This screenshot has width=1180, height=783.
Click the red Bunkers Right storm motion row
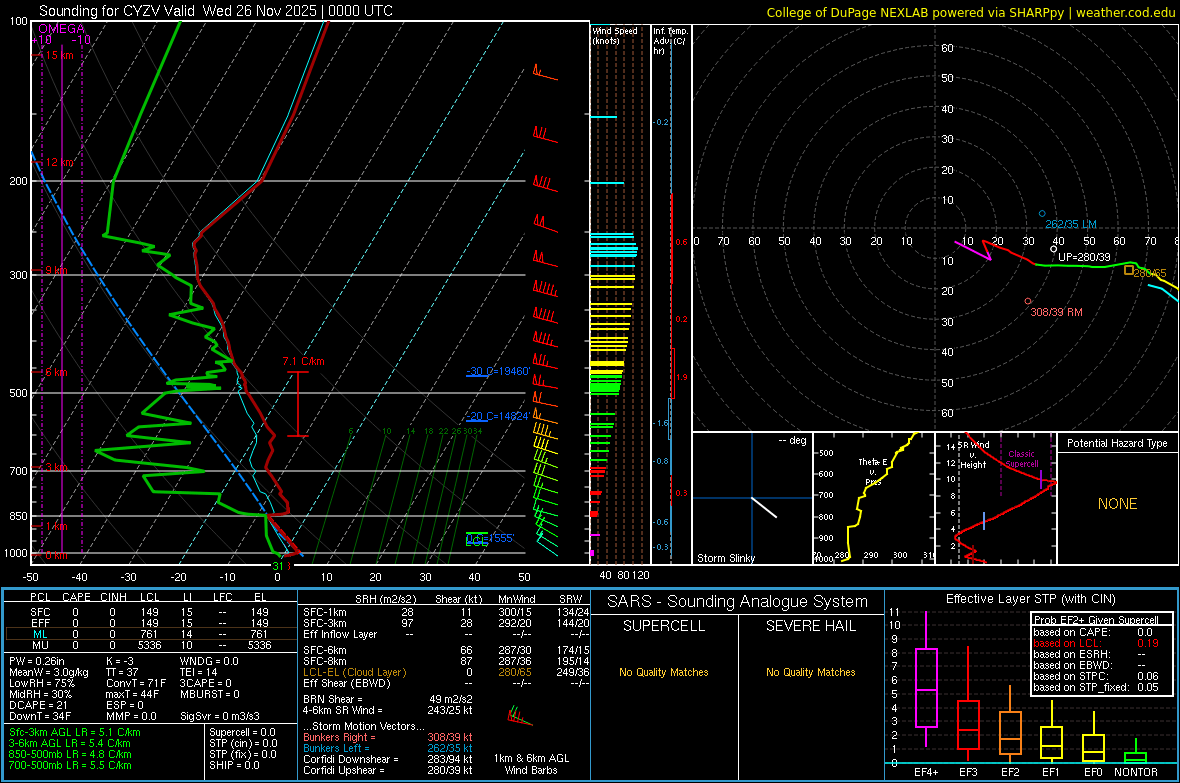(x=388, y=737)
